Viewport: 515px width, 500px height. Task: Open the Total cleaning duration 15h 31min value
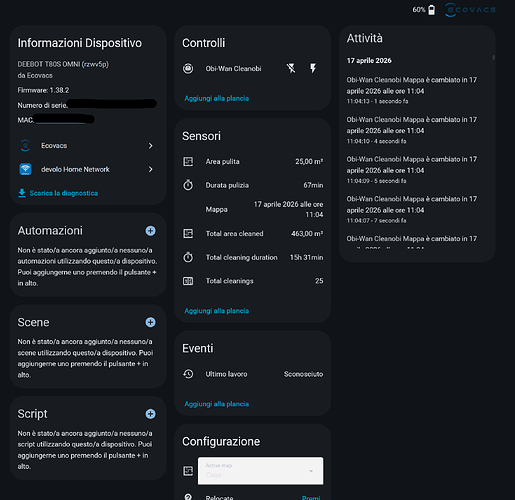coord(306,257)
